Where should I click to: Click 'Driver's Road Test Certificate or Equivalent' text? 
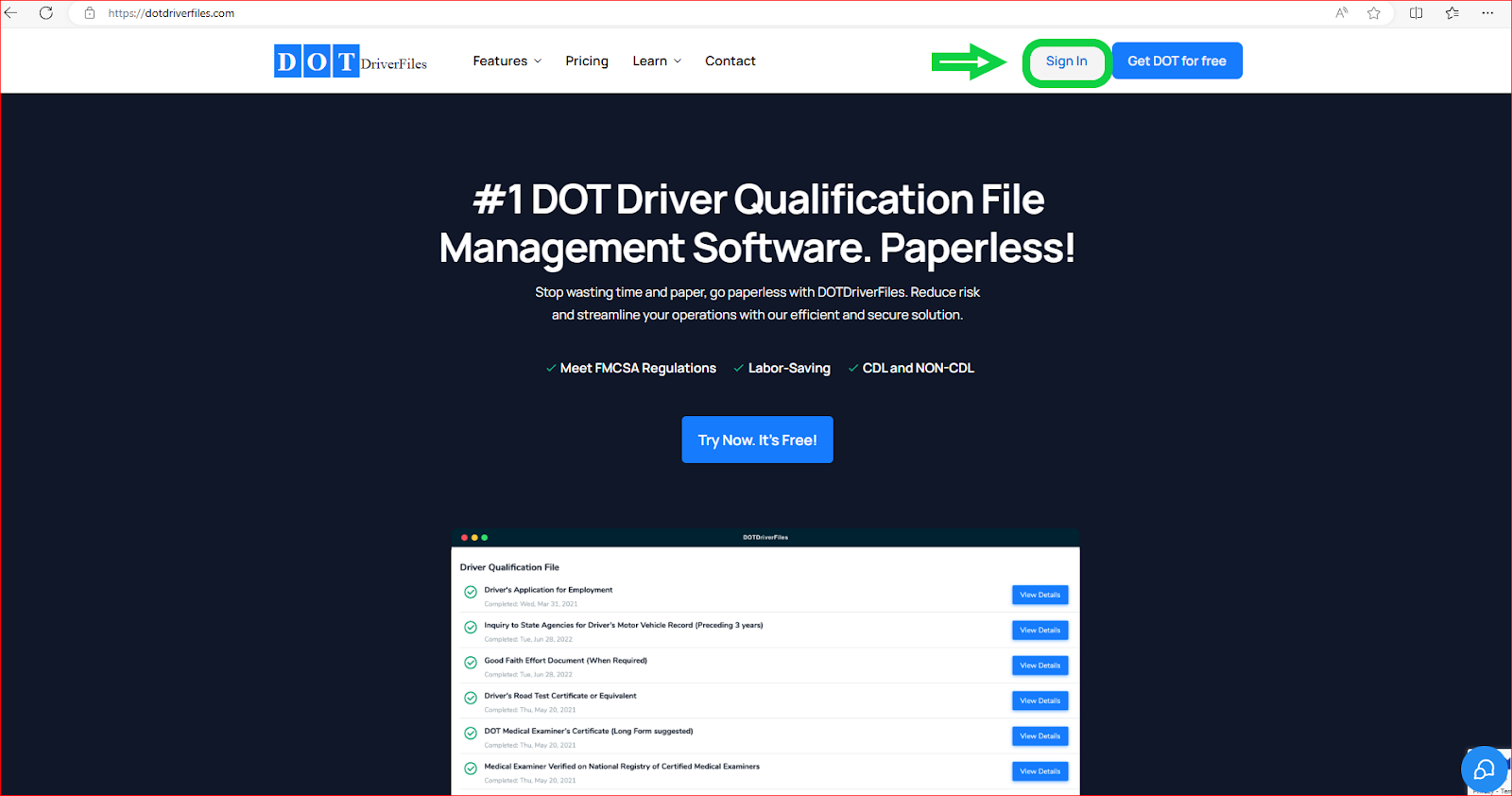[x=560, y=696]
